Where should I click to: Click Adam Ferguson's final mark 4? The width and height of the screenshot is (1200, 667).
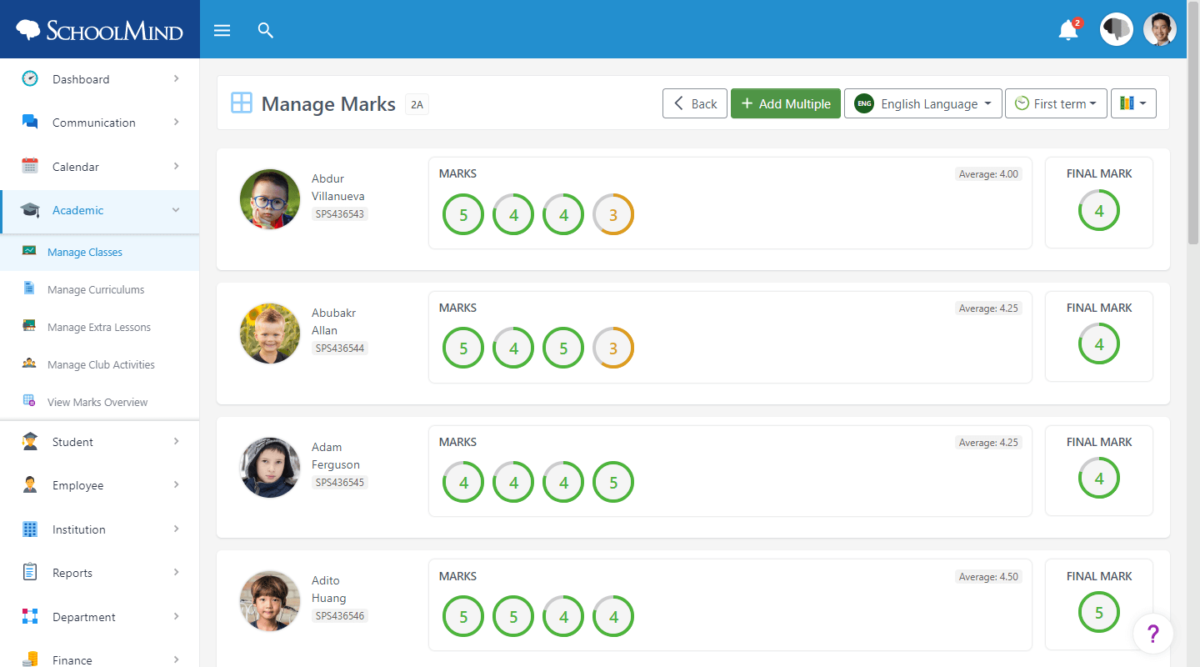coord(1099,478)
